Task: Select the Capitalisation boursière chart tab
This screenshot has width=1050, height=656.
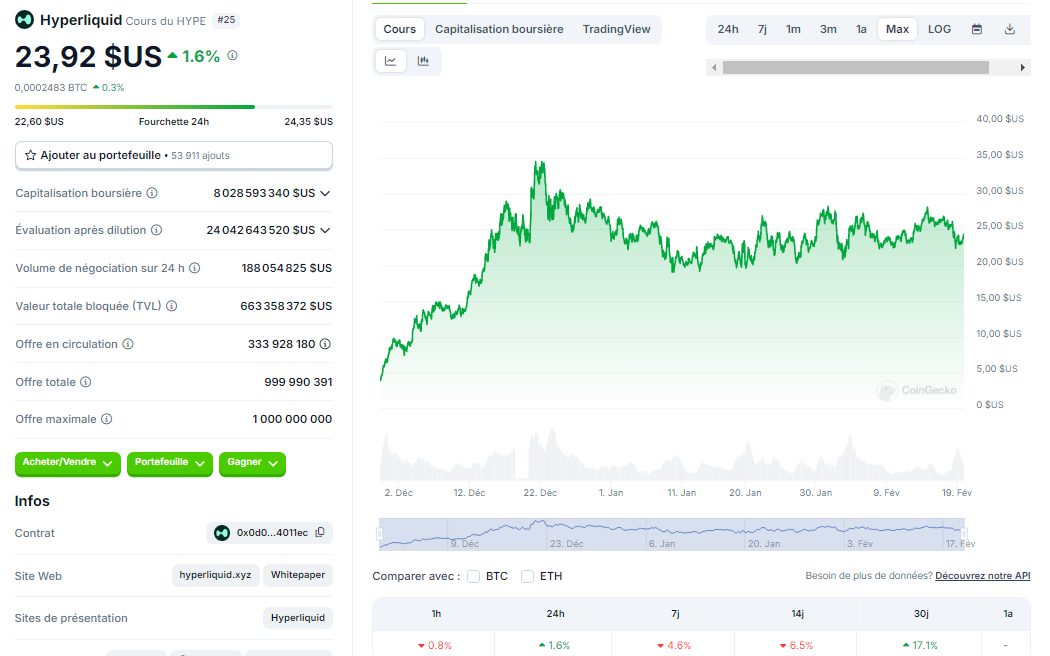Action: coord(499,29)
